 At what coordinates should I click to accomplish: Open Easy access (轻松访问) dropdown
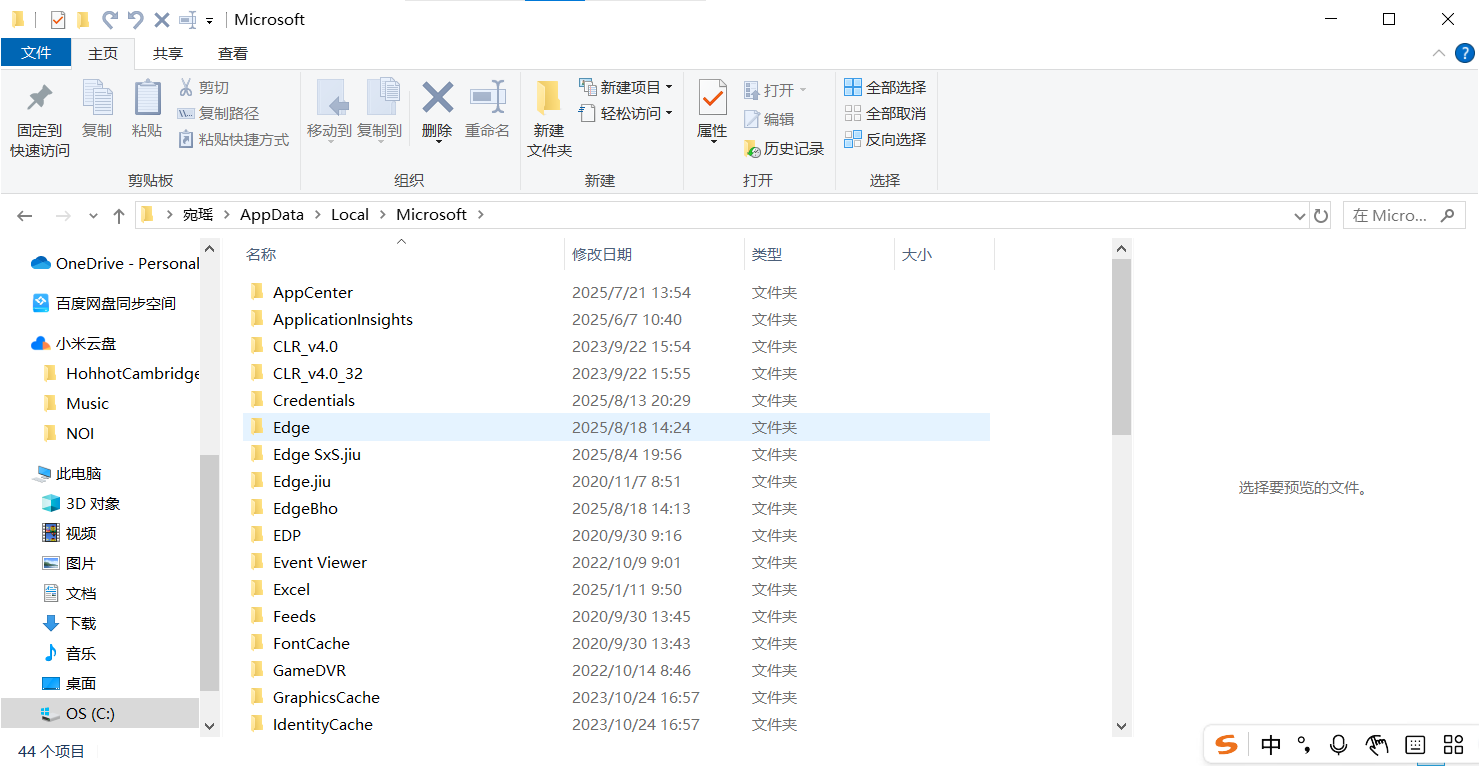(x=626, y=114)
